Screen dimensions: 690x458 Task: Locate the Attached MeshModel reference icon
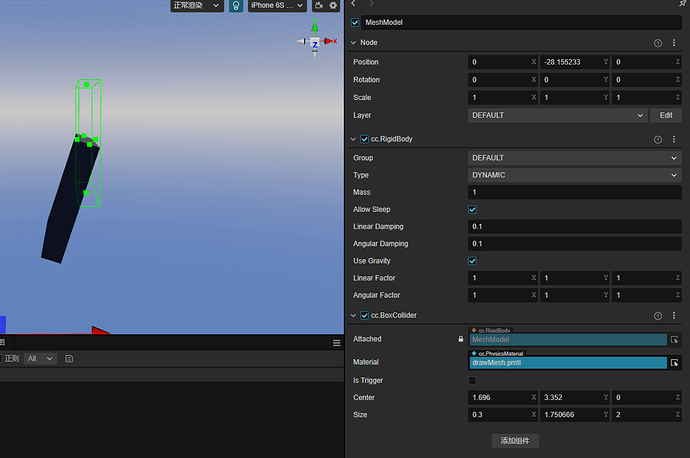(674, 340)
